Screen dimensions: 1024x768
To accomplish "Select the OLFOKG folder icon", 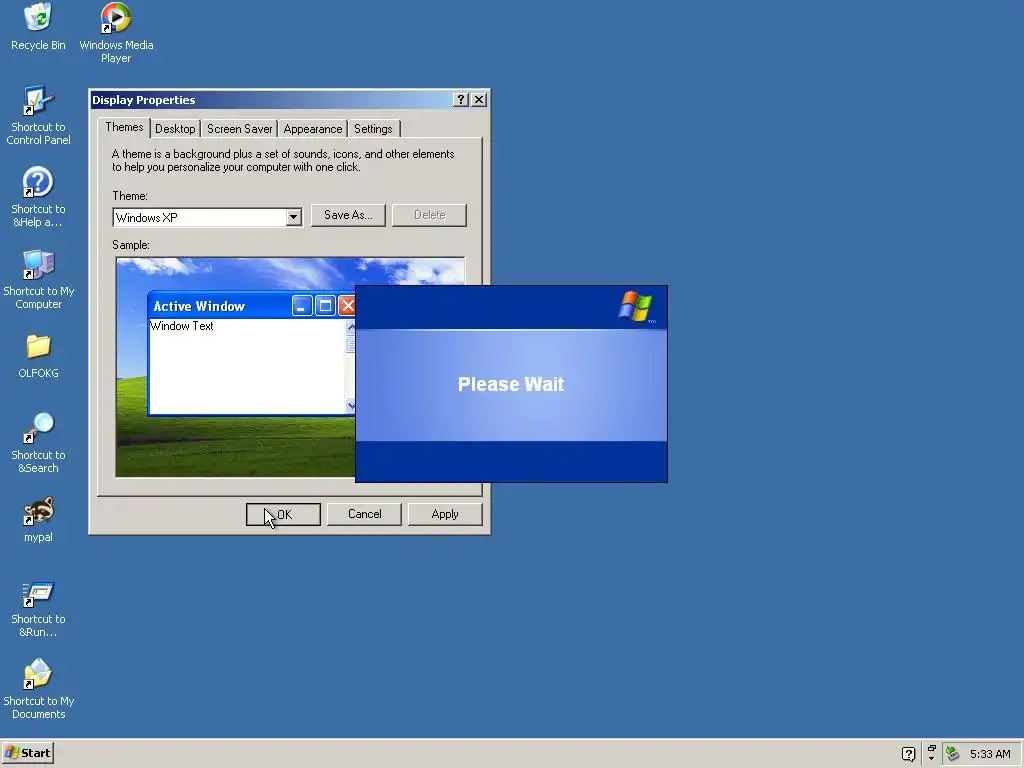I will (x=38, y=356).
